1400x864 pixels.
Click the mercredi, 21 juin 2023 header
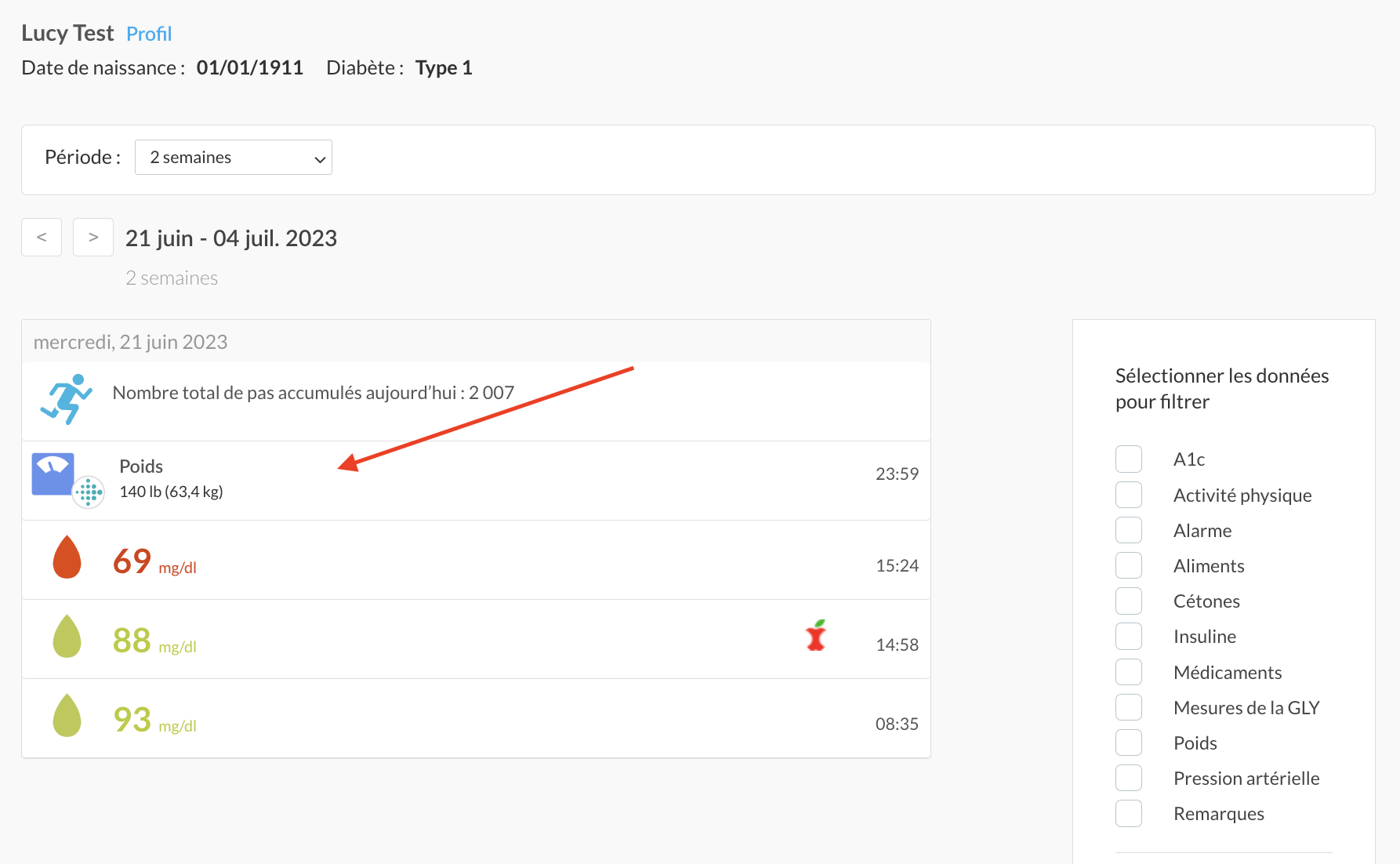click(x=130, y=342)
